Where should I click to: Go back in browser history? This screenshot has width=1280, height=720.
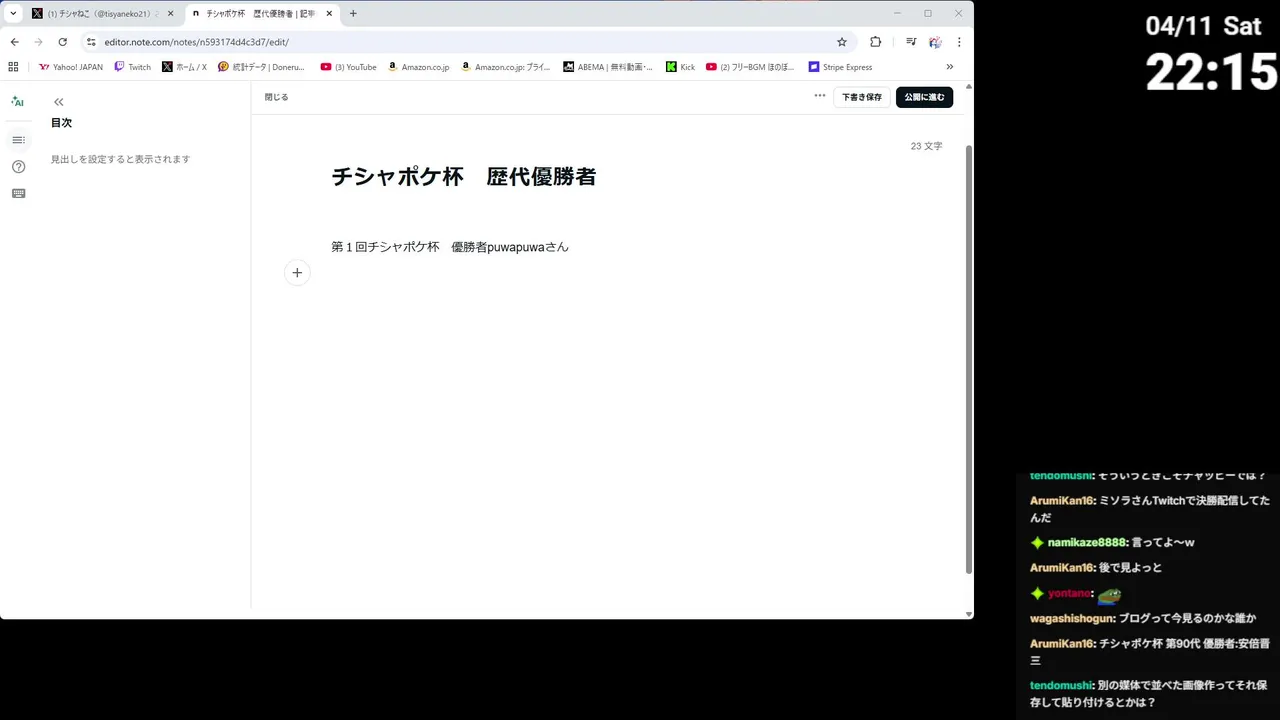(x=15, y=42)
